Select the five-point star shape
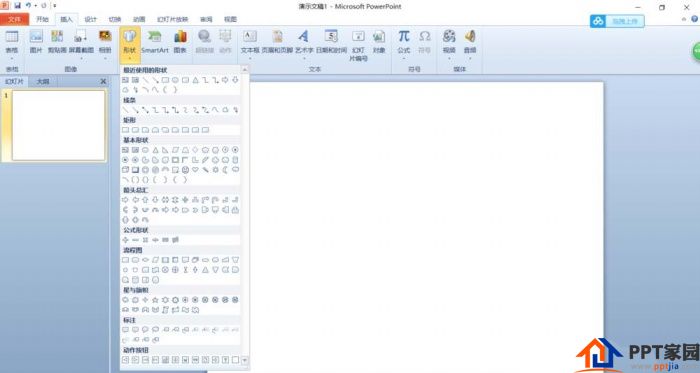The image size is (700, 373). click(x=155, y=300)
